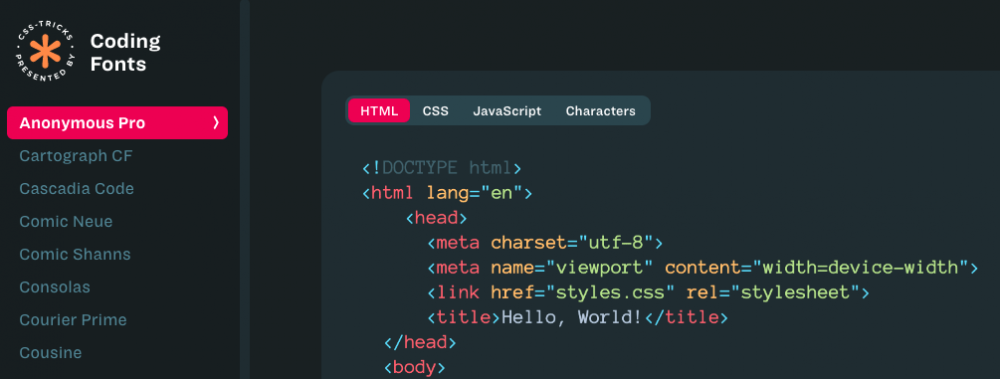Click the link href="styles.css" code line
Viewport: 1000px width, 379px height.
tap(649, 292)
